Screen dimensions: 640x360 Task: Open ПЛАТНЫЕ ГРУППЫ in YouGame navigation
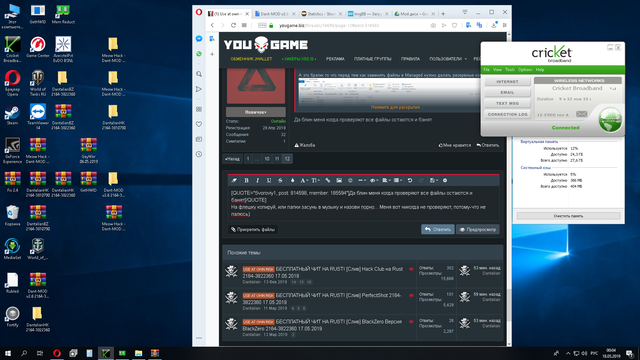coord(372,59)
